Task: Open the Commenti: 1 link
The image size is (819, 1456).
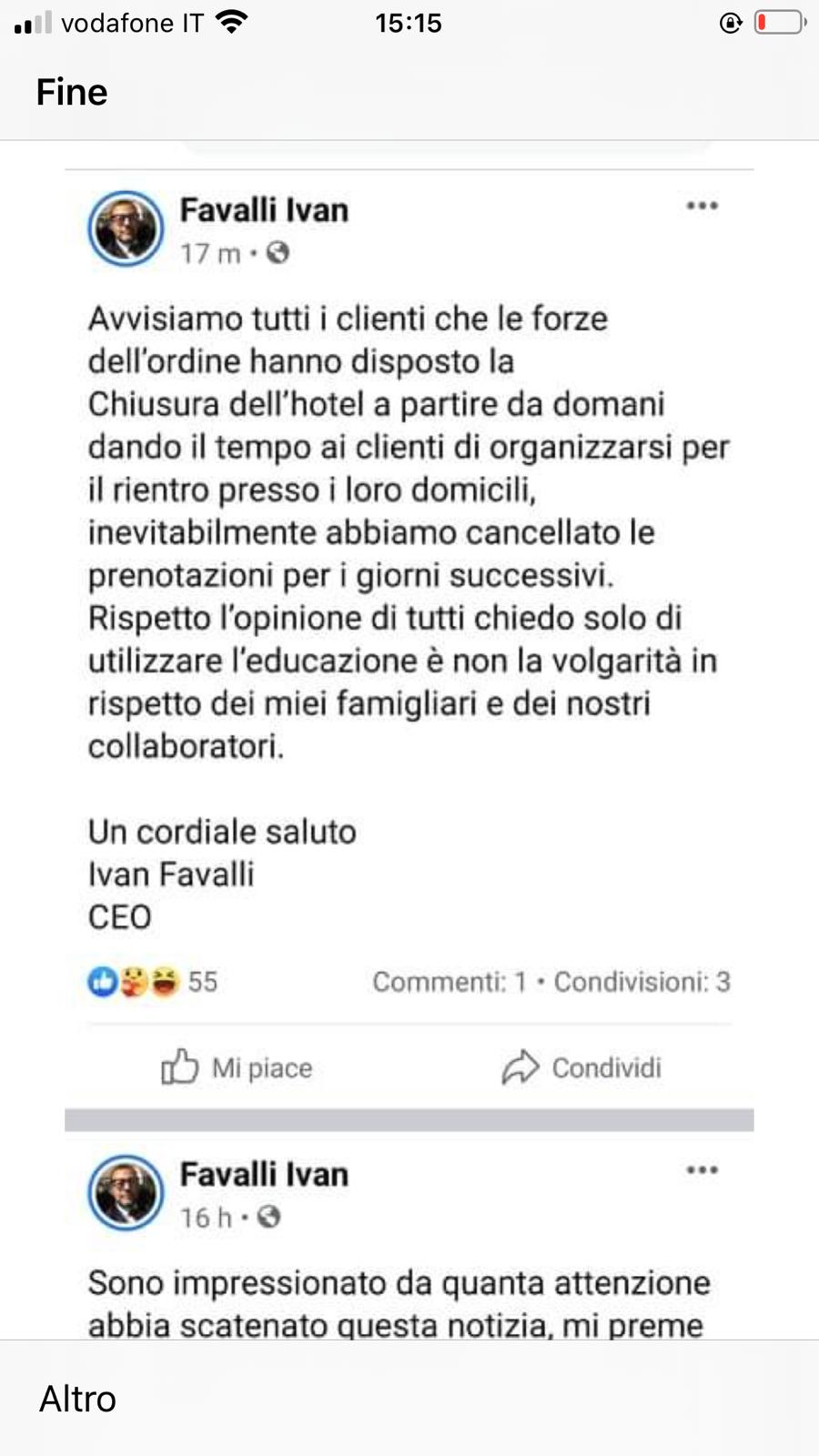Action: [x=450, y=982]
